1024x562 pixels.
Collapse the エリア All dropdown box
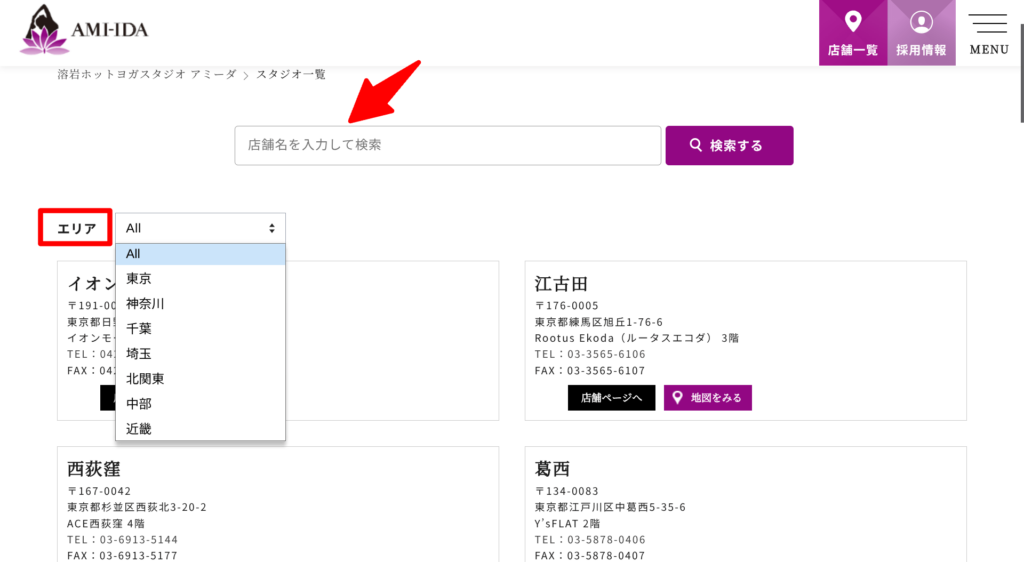pos(200,228)
